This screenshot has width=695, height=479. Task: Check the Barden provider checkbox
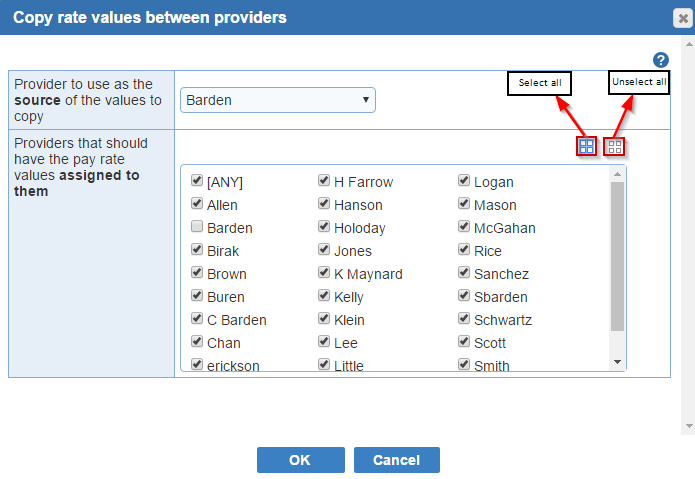click(197, 226)
